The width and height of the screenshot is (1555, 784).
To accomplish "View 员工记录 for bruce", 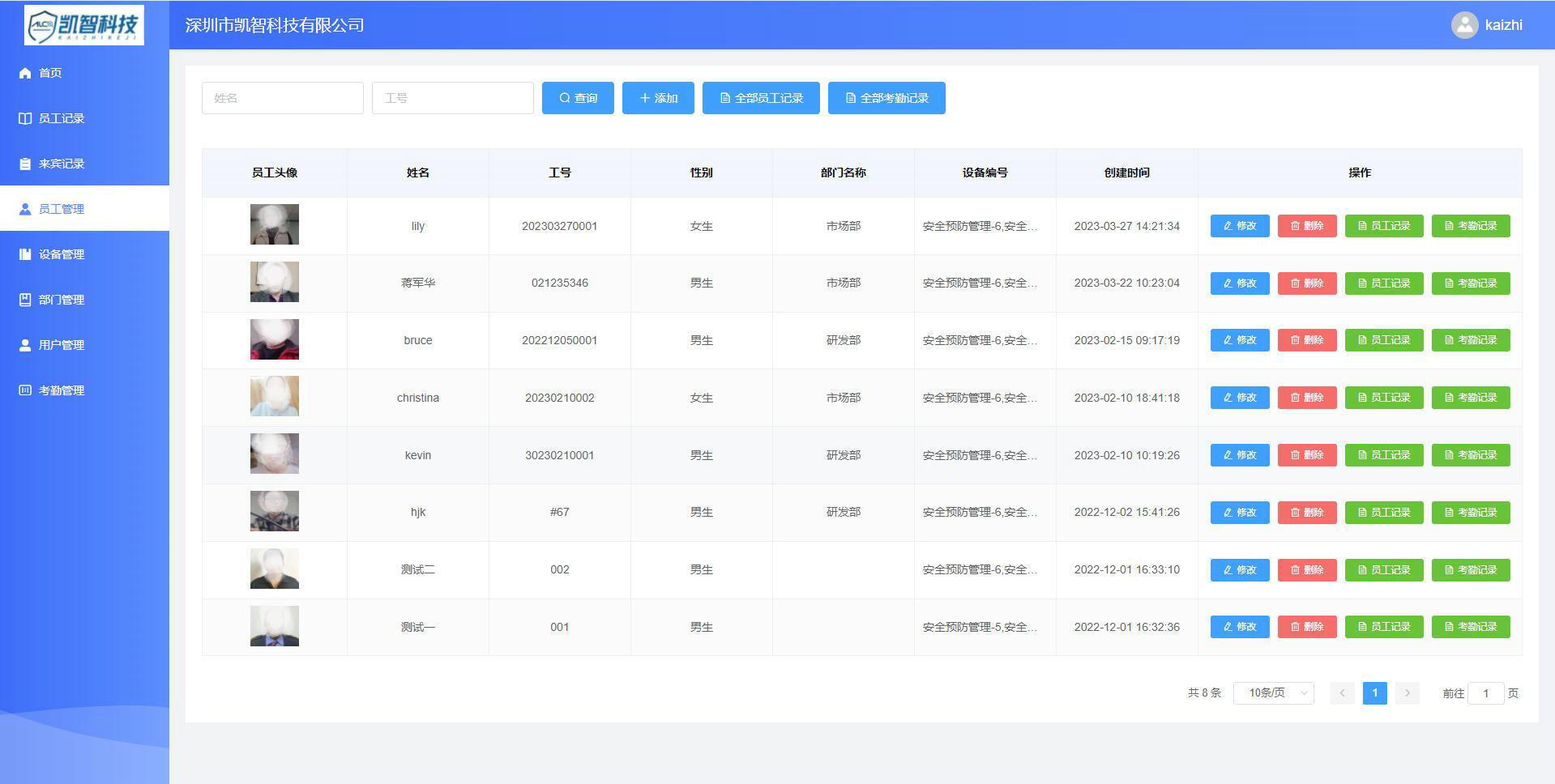I will pos(1384,340).
